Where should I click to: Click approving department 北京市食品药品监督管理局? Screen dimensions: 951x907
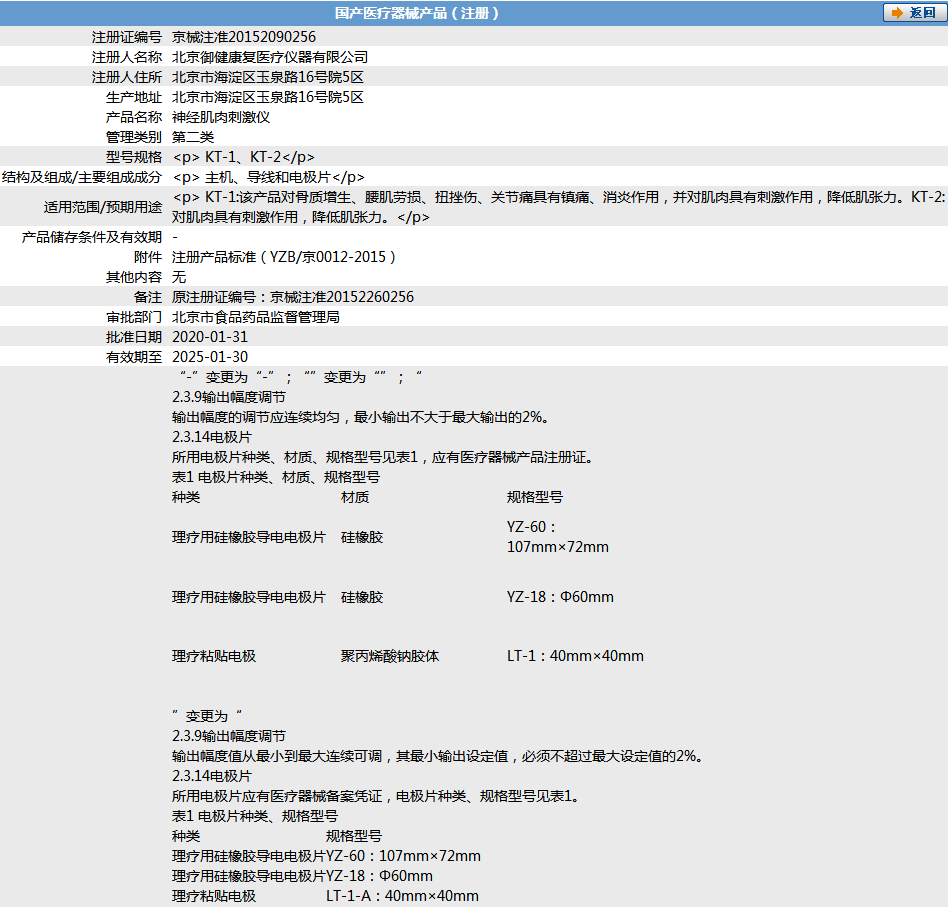click(256, 317)
